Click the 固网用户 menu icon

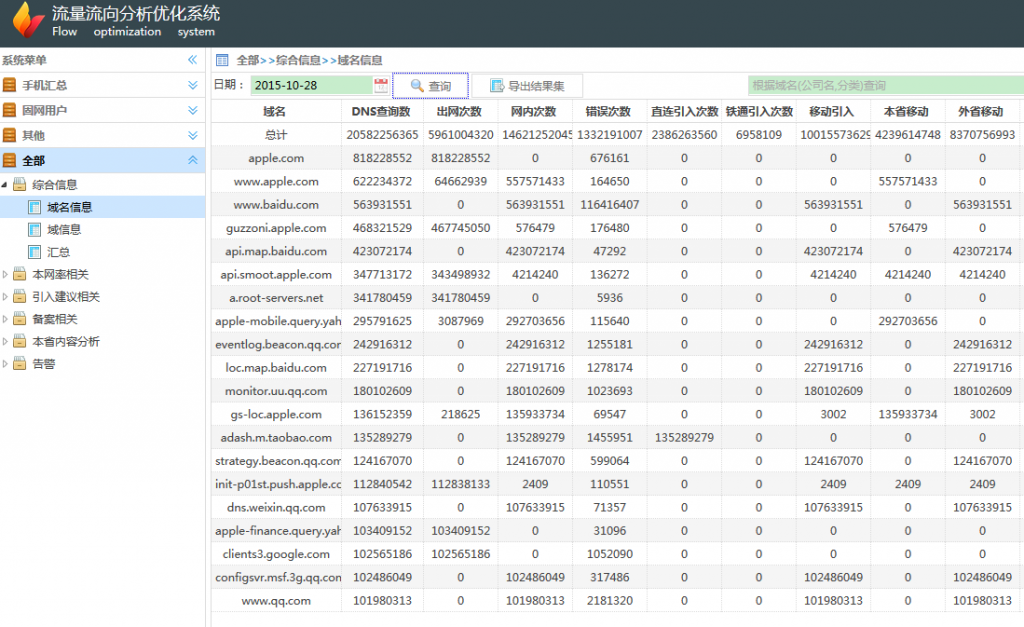coord(9,110)
